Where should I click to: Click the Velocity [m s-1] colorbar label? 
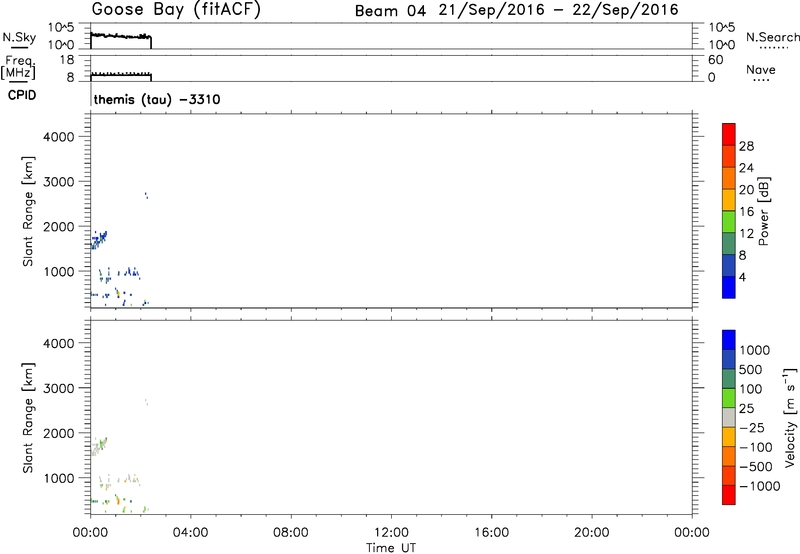coord(790,417)
